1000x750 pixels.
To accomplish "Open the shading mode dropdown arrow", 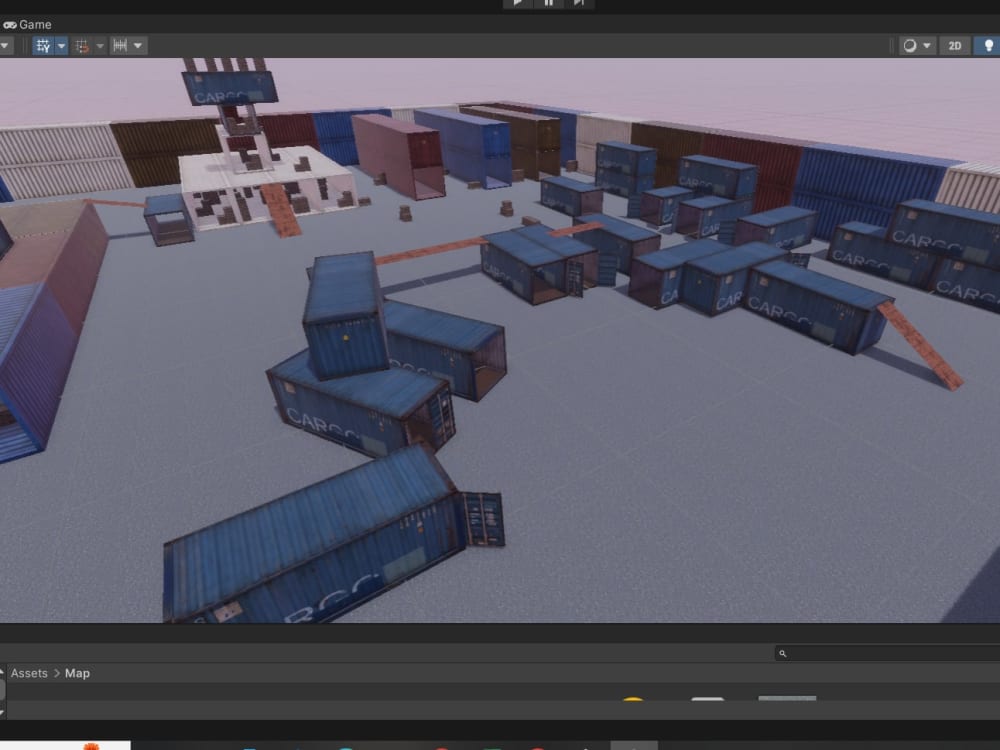I will [x=927, y=45].
